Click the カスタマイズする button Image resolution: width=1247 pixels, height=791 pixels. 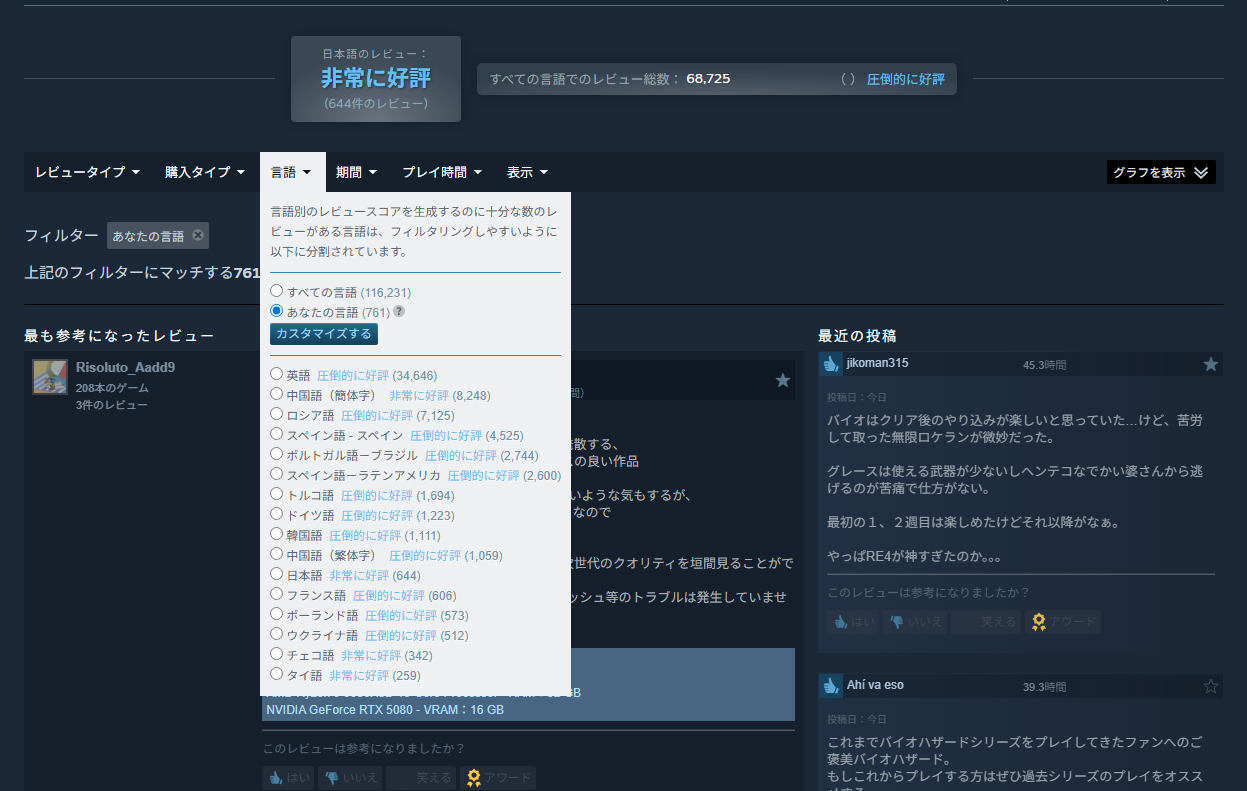pos(324,334)
